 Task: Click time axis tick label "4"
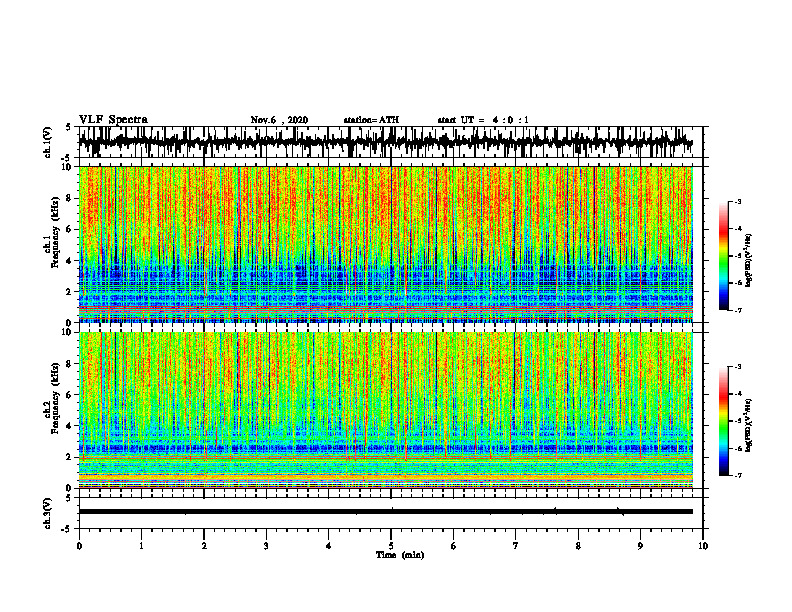[329, 546]
